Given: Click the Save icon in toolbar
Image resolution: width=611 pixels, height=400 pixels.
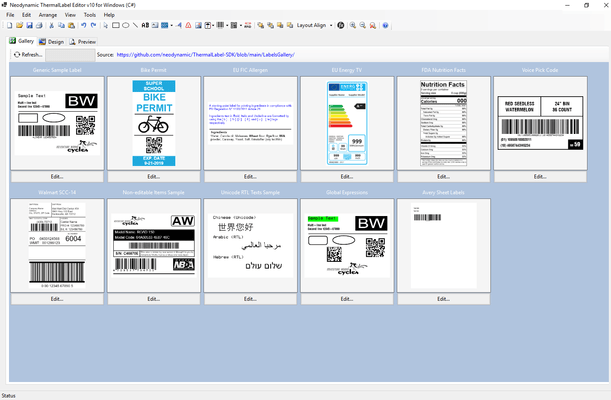Looking at the screenshot, I should 28,26.
